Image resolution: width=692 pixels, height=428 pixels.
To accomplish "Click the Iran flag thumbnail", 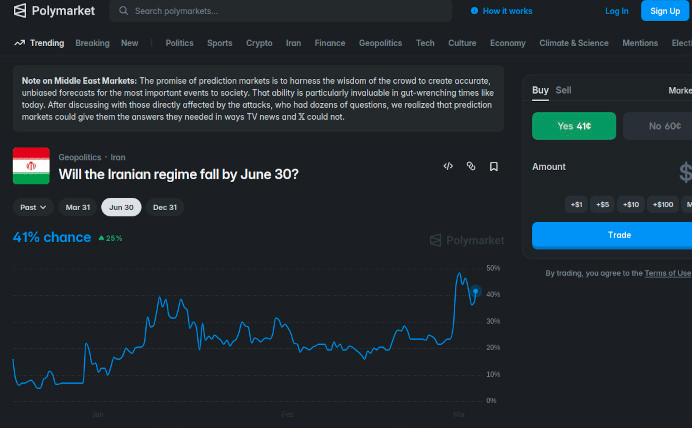I will pyautogui.click(x=31, y=166).
